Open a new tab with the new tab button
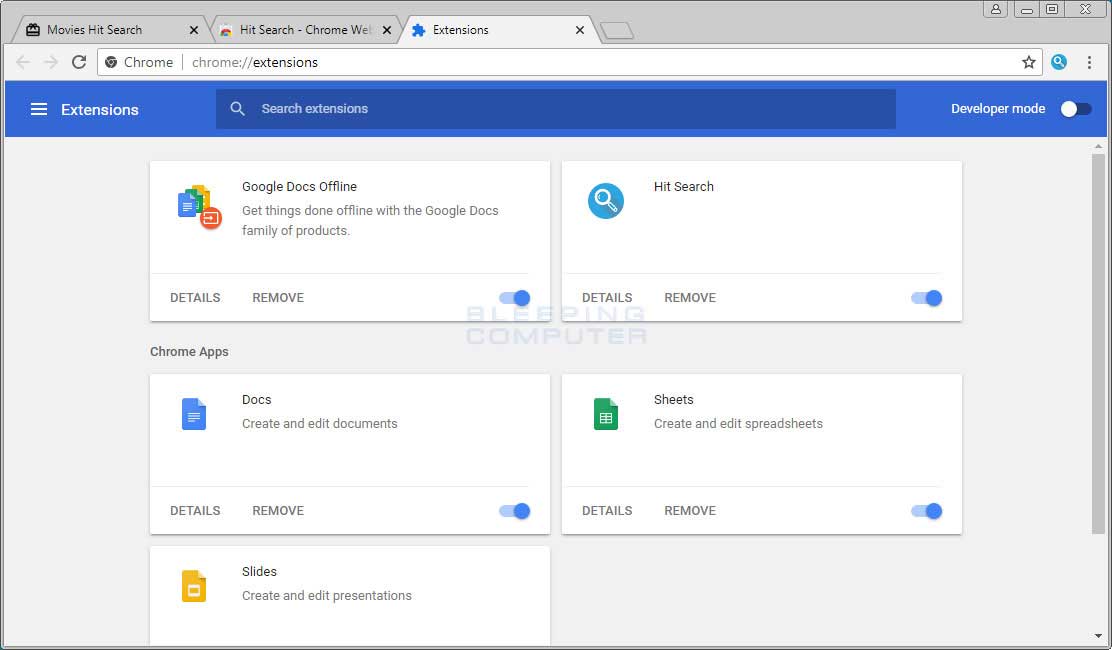1112x650 pixels. tap(616, 30)
